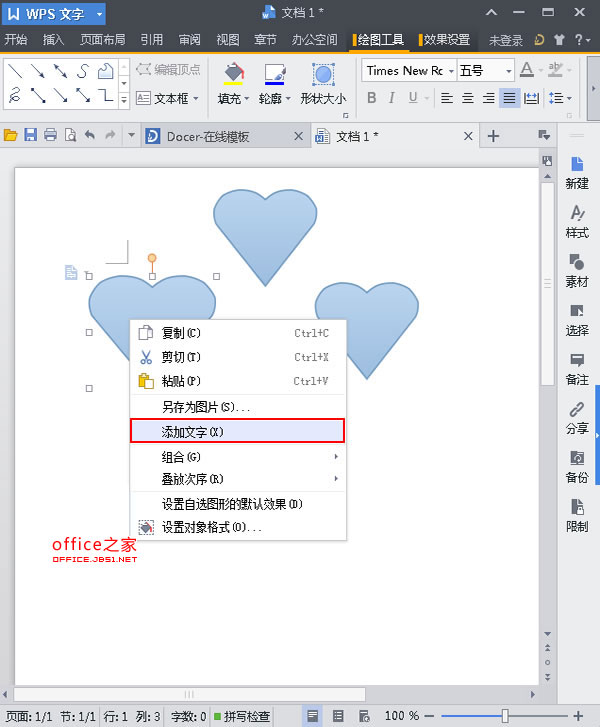
Task: Add a new document tab with plus
Action: coord(493,136)
